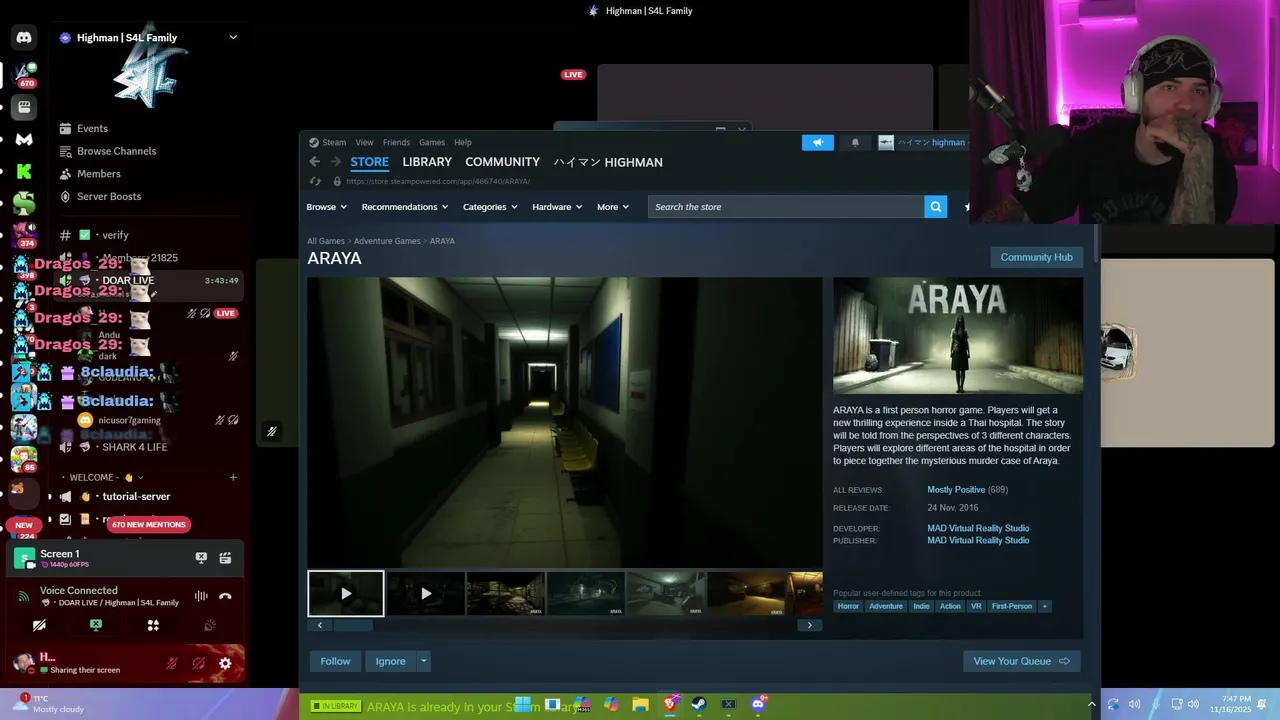1280x720 pixels.
Task: Show hidden system tray icons chevron
Action: [1092, 704]
